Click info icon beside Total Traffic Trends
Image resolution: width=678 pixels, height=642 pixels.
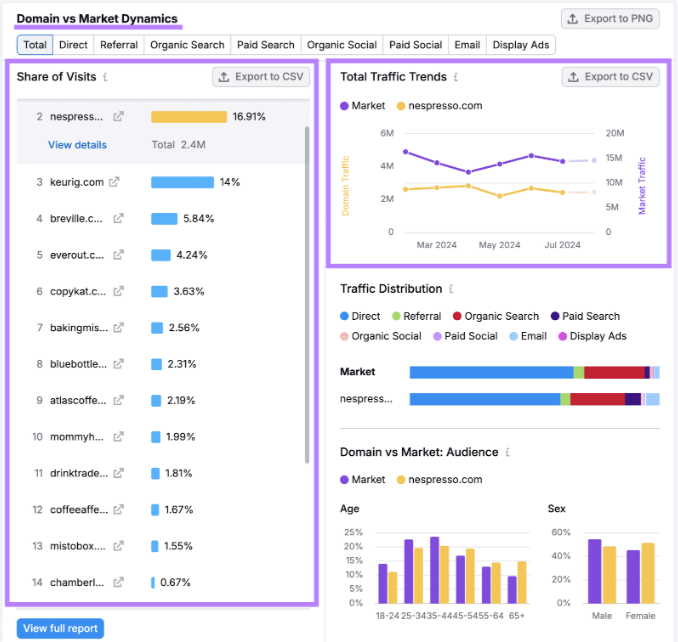point(456,77)
